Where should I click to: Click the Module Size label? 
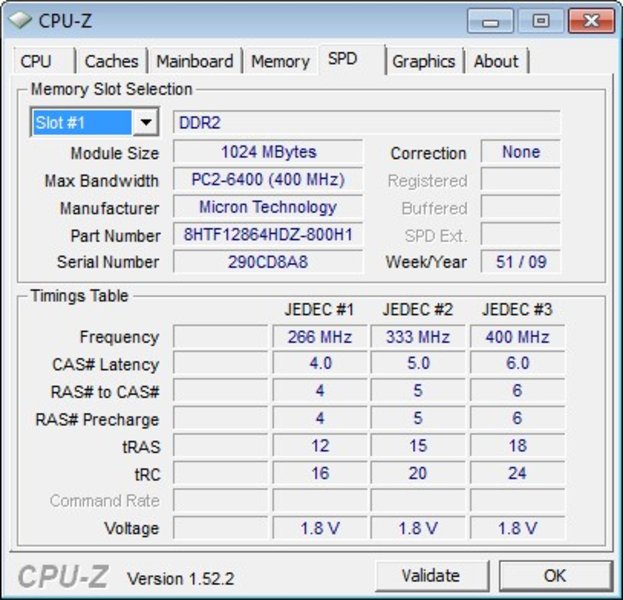click(x=115, y=153)
